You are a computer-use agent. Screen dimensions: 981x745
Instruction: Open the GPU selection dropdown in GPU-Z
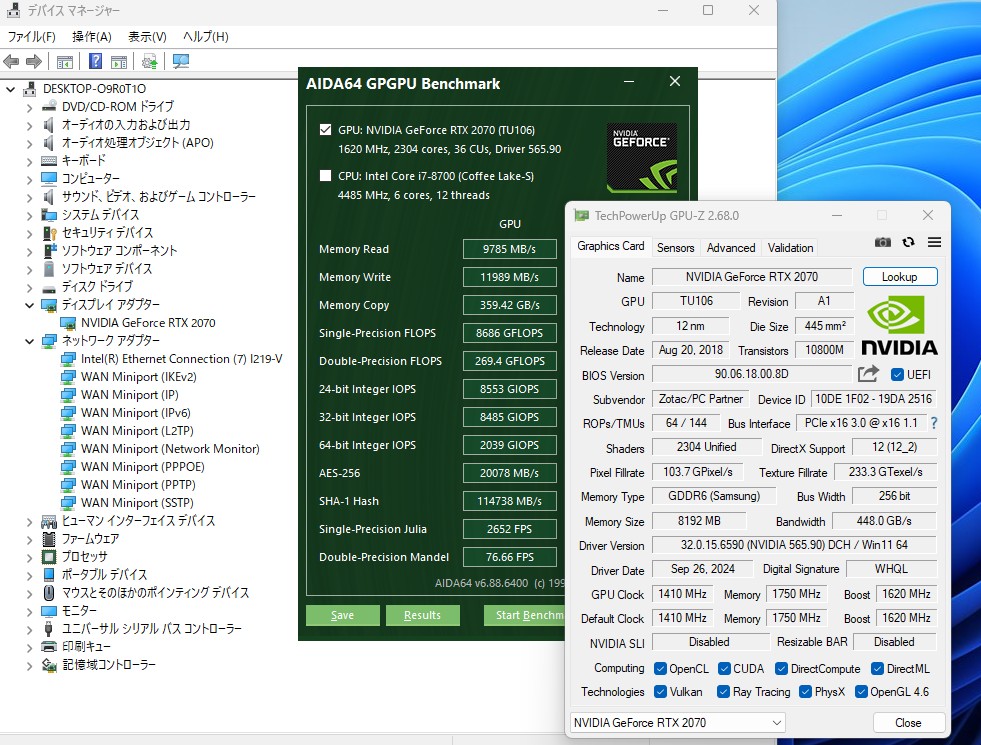777,723
